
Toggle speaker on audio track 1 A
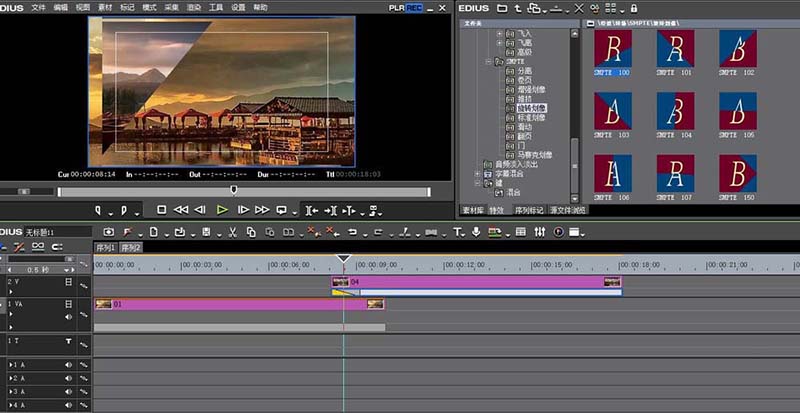click(68, 363)
